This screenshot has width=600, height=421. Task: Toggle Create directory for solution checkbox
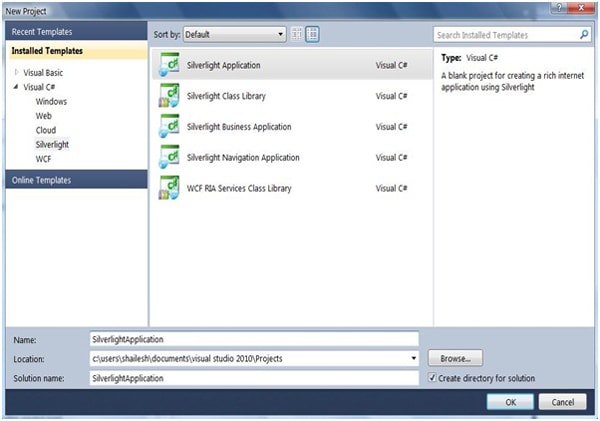pos(431,379)
